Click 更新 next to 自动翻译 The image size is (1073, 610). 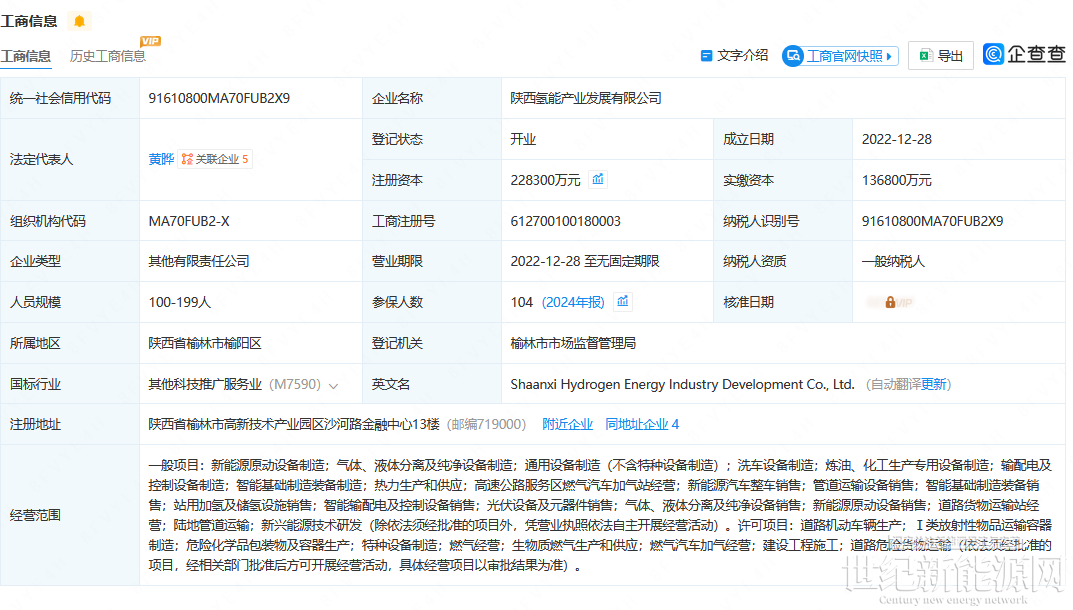(x=934, y=384)
